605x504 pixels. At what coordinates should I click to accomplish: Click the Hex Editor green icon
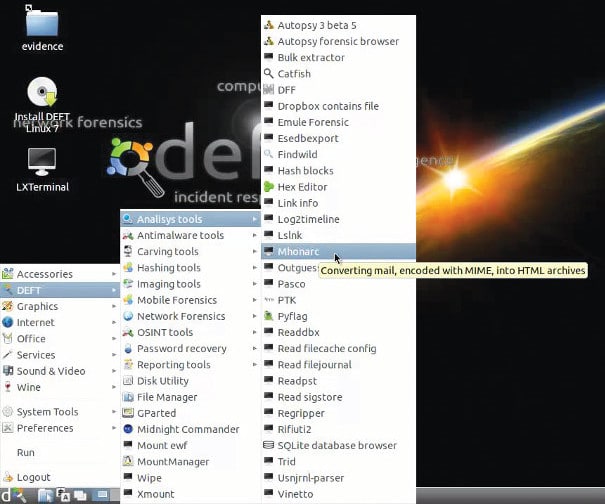tap(269, 187)
